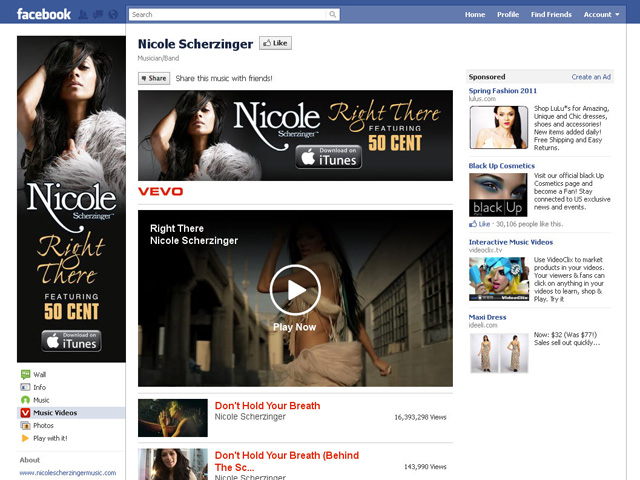
Task: Go to Home in top navigation
Action: pos(475,15)
